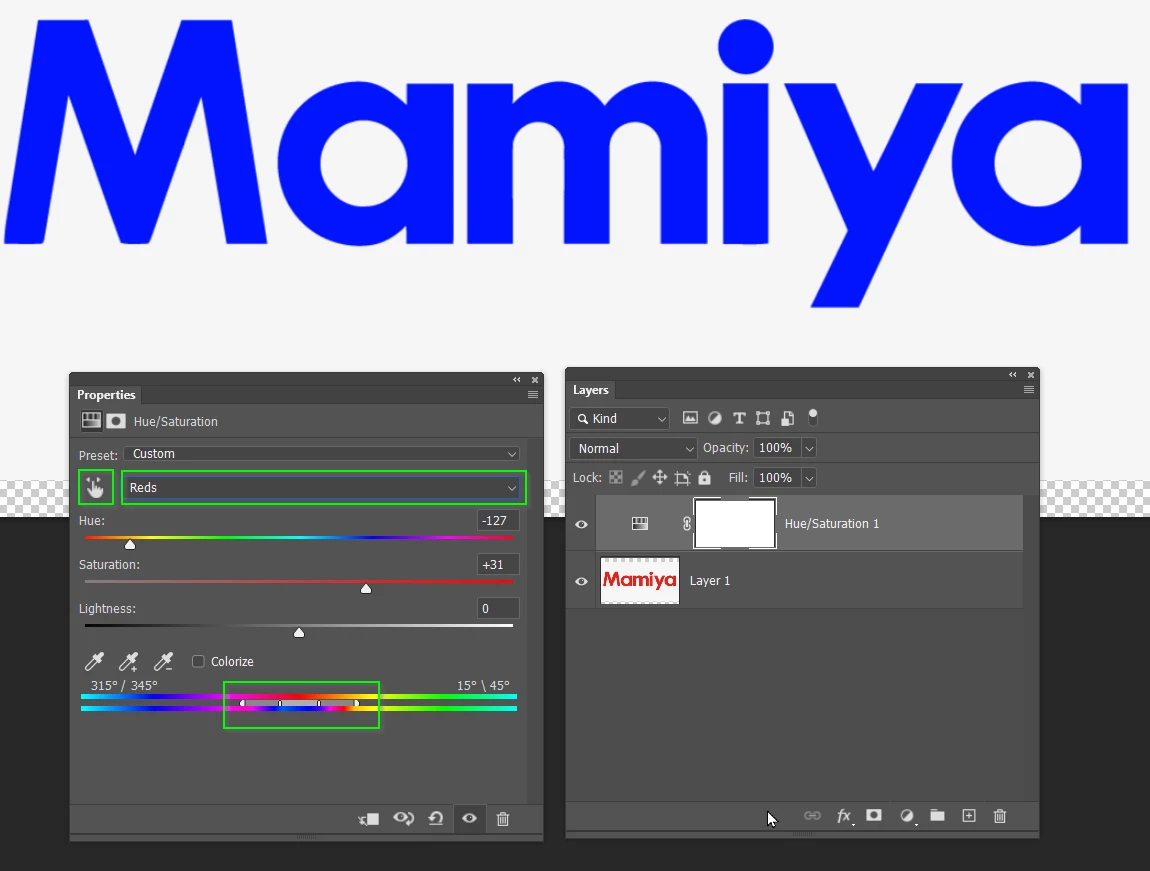Click the Hue/Saturation adjustment icon in Properties header
Viewport: 1150px width, 871px height.
(91, 421)
